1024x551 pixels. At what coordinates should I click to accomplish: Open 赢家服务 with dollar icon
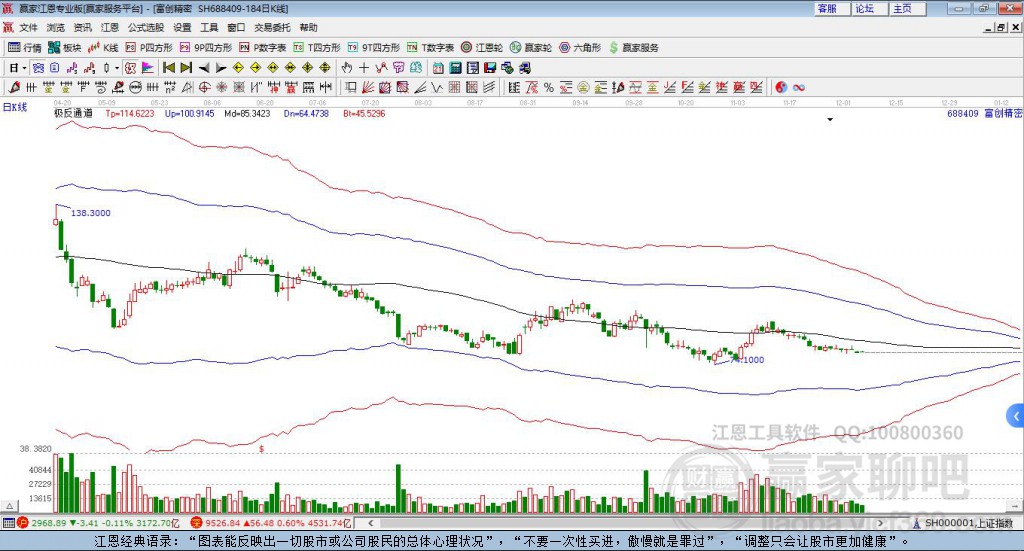click(x=634, y=48)
